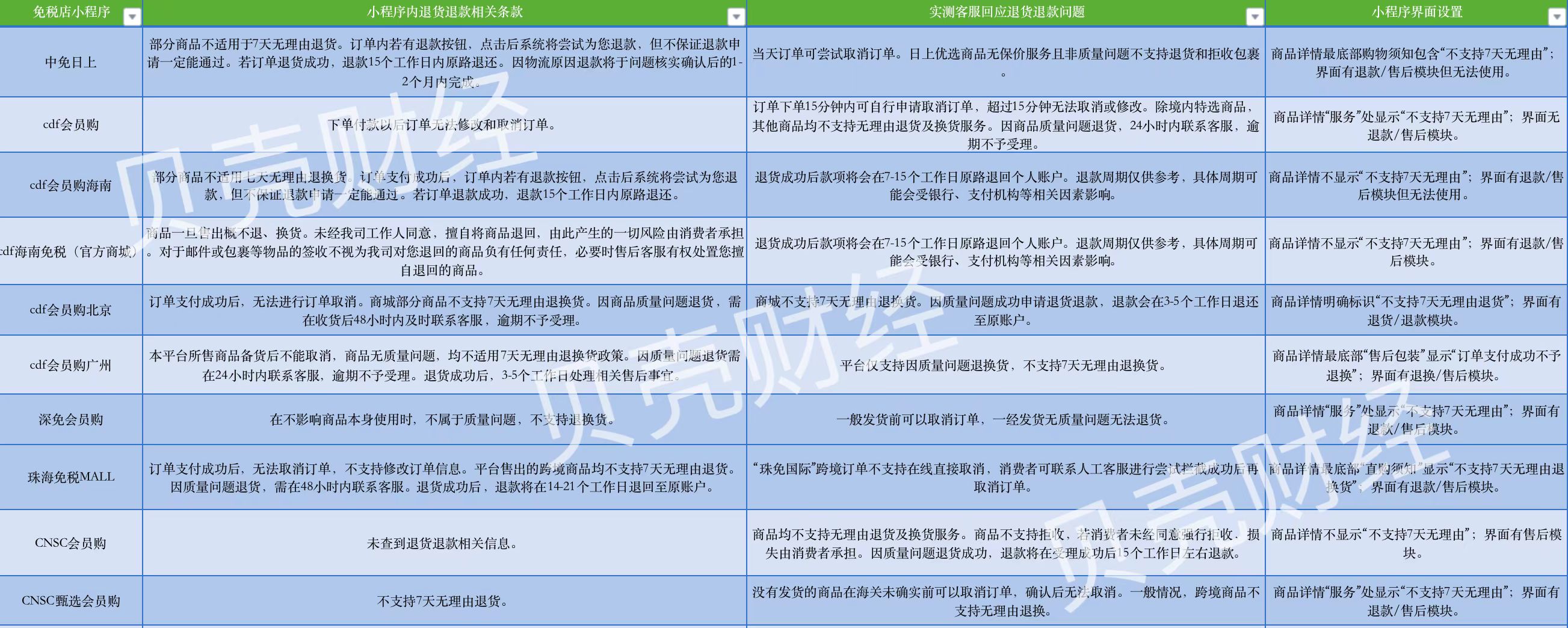Image resolution: width=1568 pixels, height=628 pixels.
Task: Select the cdf会员购海南 cell
Action: click(x=70, y=185)
